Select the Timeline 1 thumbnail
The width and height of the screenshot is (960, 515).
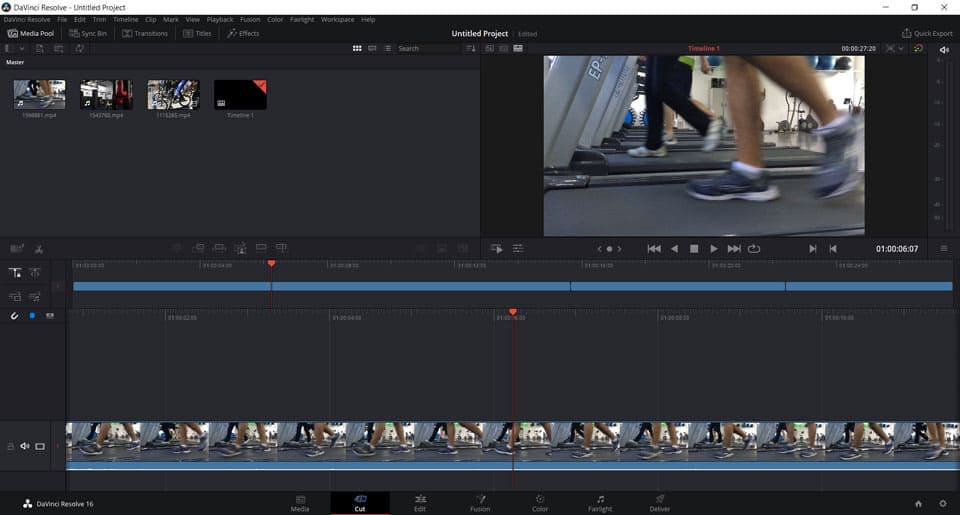tap(240, 96)
